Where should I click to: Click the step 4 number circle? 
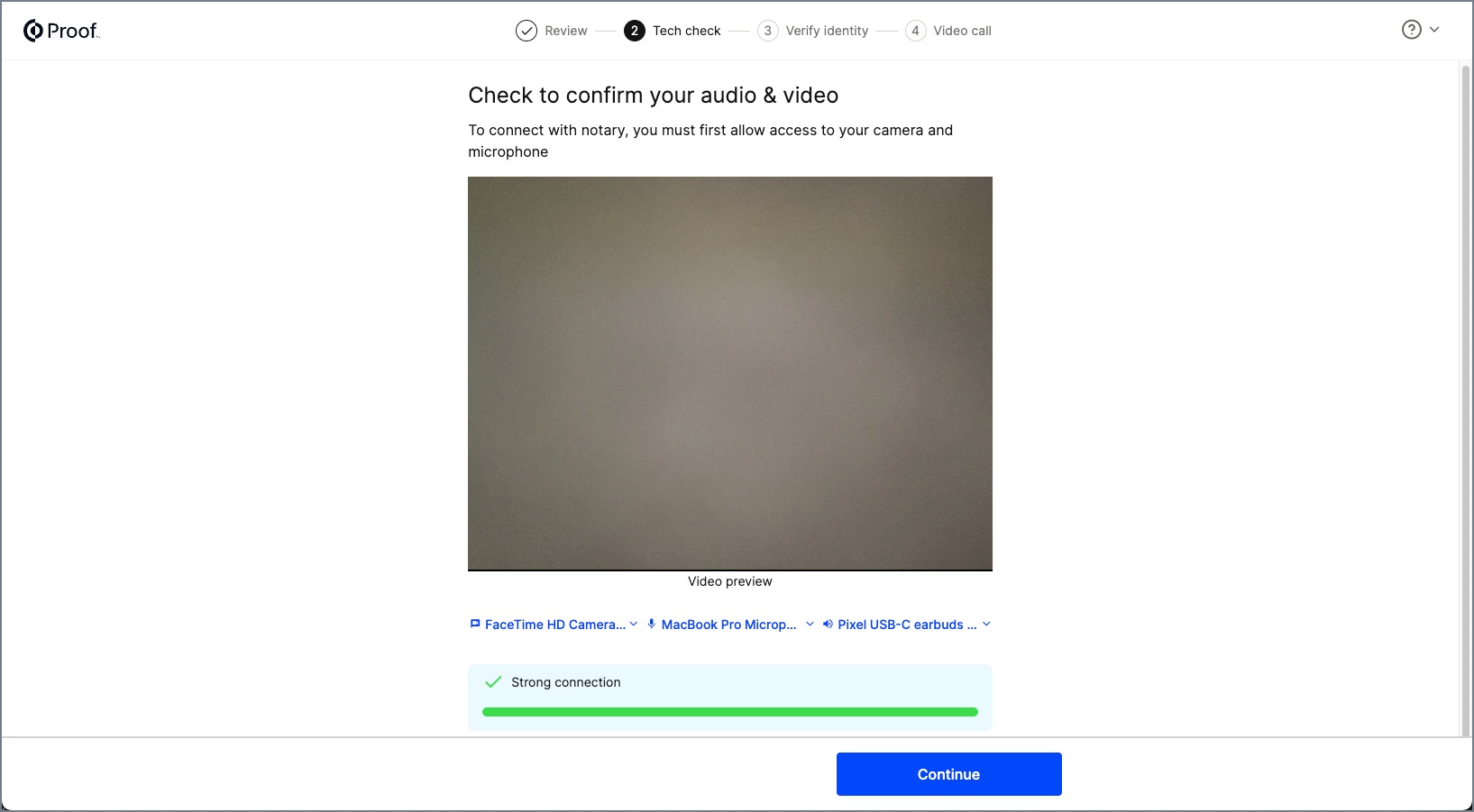[915, 31]
